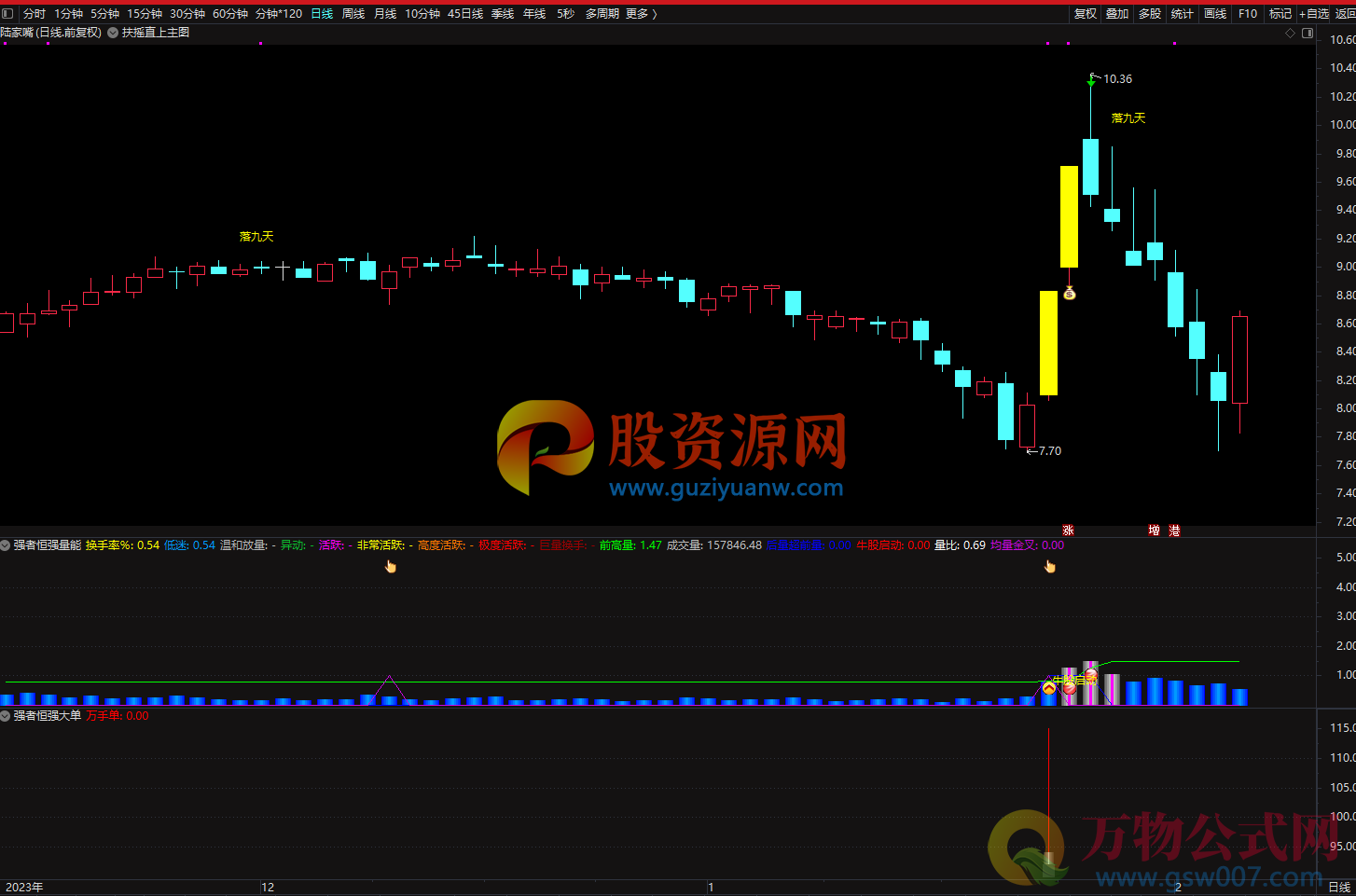This screenshot has width=1356, height=896.
Task: Click the 低迷: 0.54 value
Action: point(190,545)
